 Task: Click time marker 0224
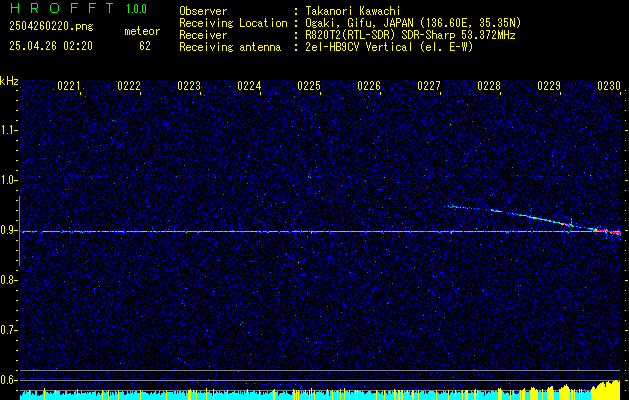[249, 86]
